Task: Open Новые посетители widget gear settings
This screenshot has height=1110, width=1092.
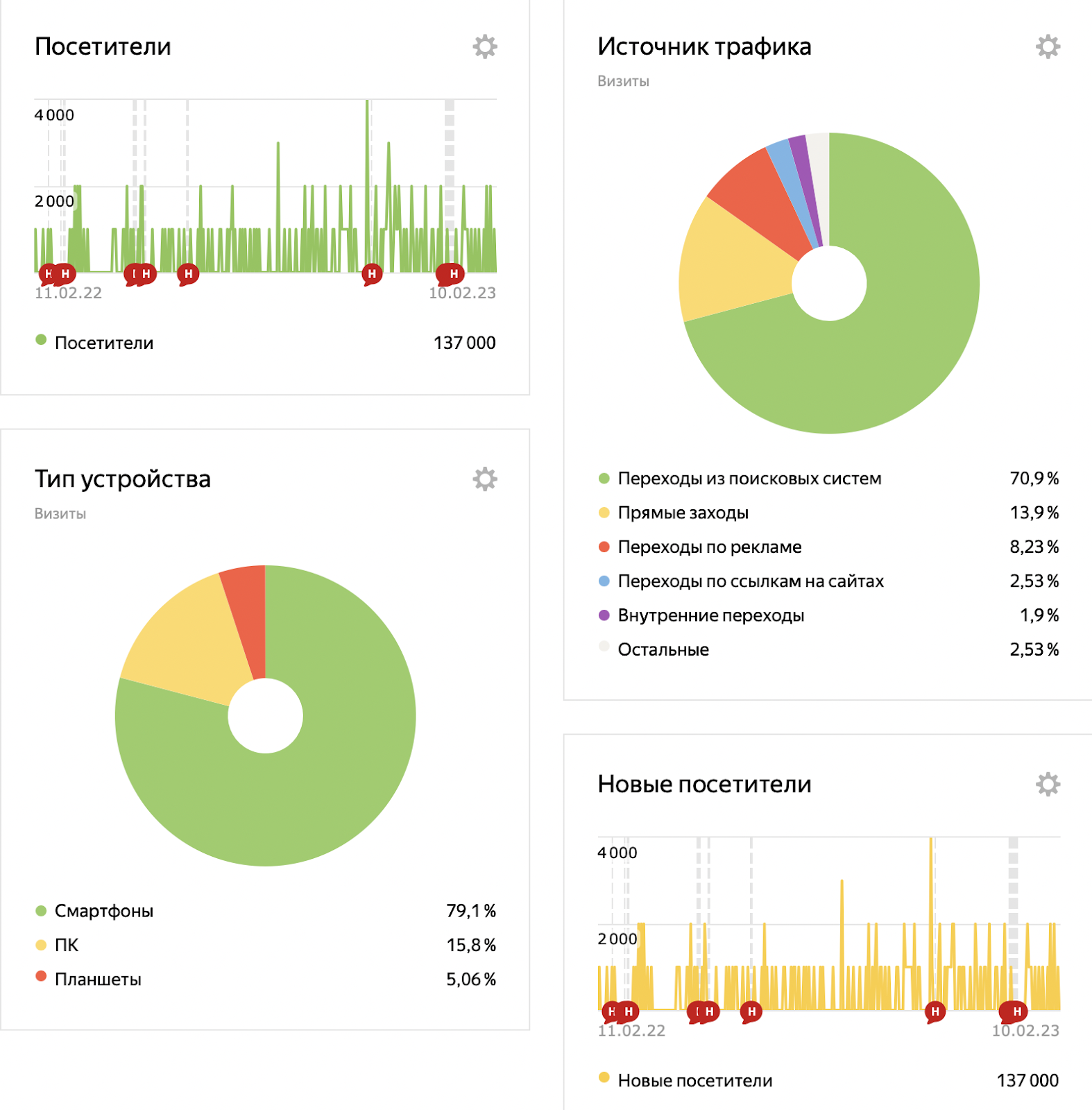Action: 1047,785
